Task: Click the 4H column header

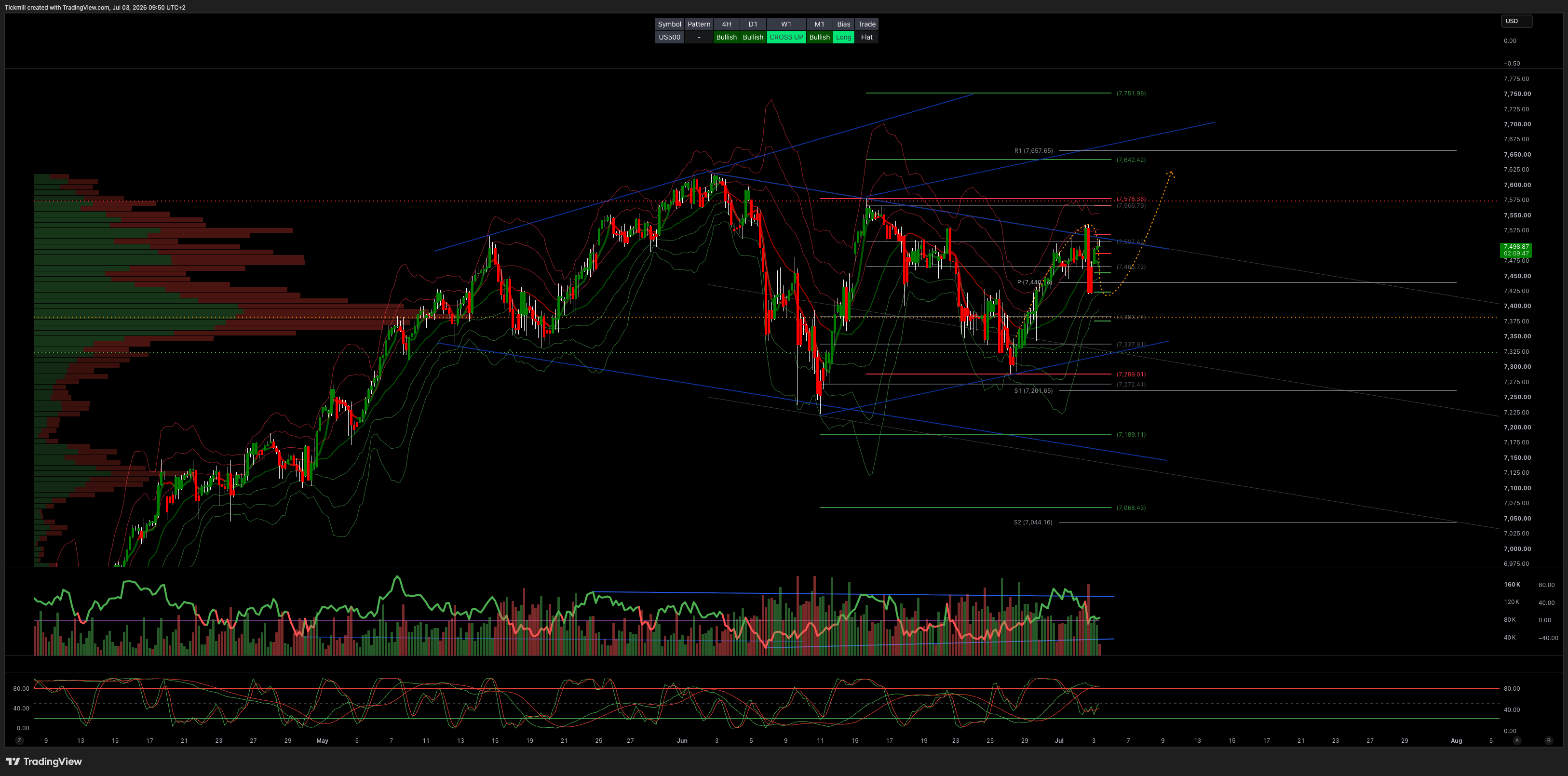Action: pyautogui.click(x=726, y=25)
